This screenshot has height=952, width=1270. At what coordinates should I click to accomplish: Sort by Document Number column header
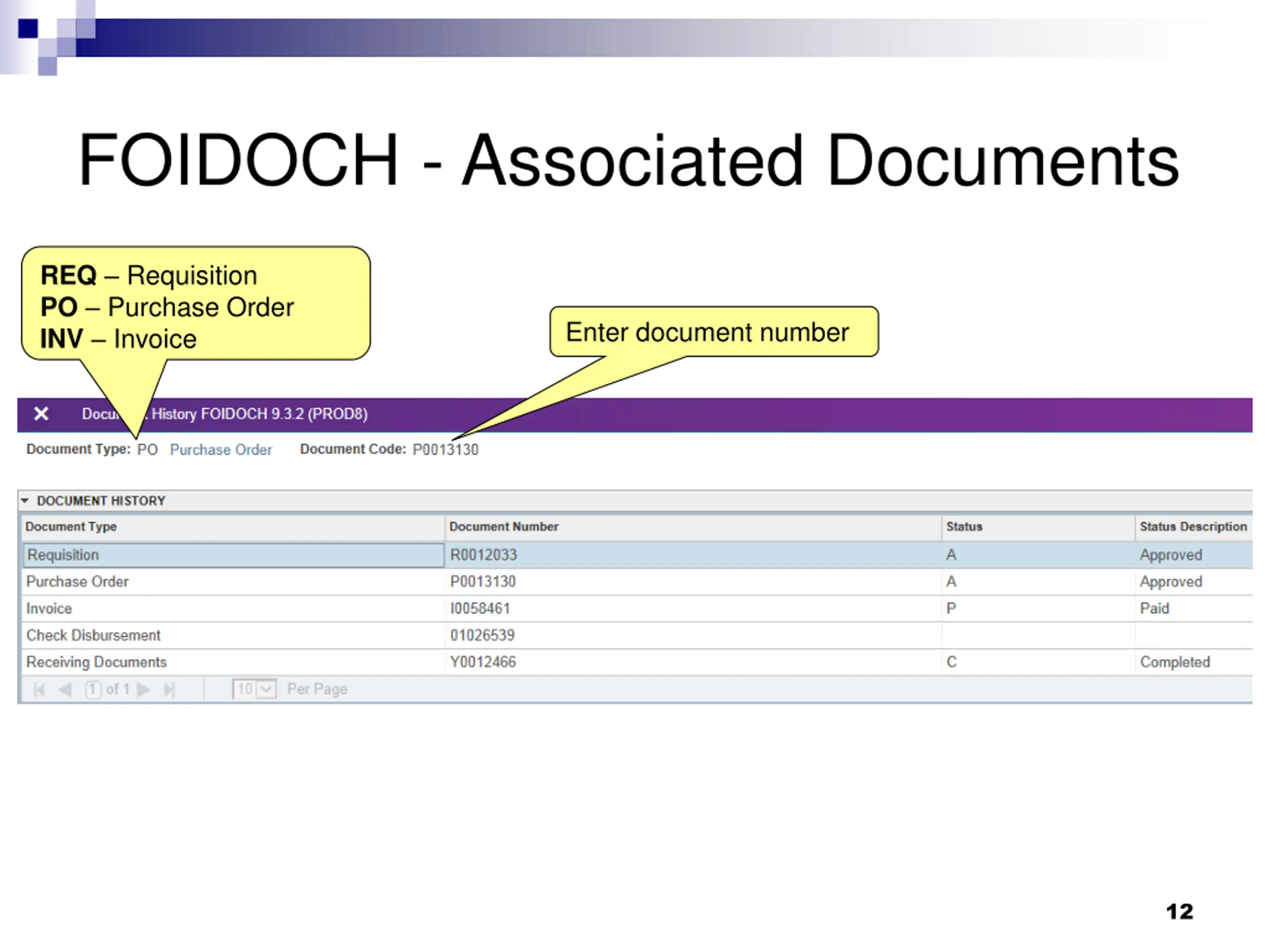click(693, 527)
